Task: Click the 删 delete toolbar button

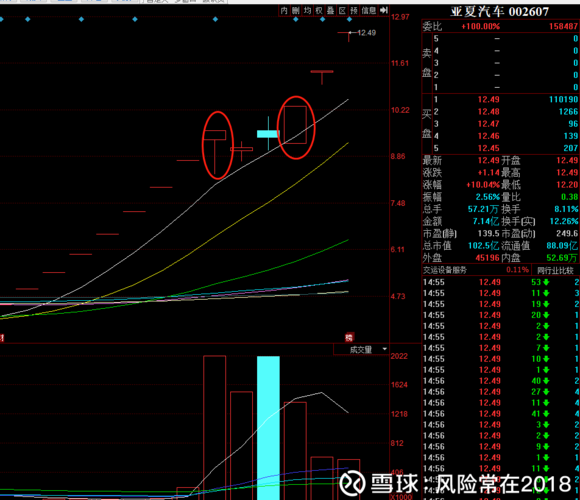Action: coord(296,11)
